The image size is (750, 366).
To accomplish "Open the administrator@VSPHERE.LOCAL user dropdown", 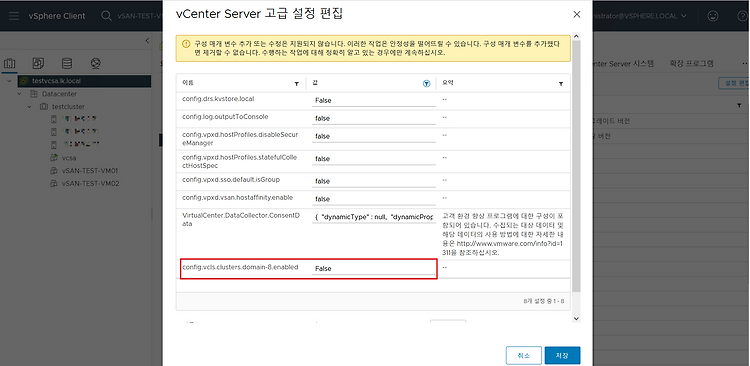I will pos(639,16).
